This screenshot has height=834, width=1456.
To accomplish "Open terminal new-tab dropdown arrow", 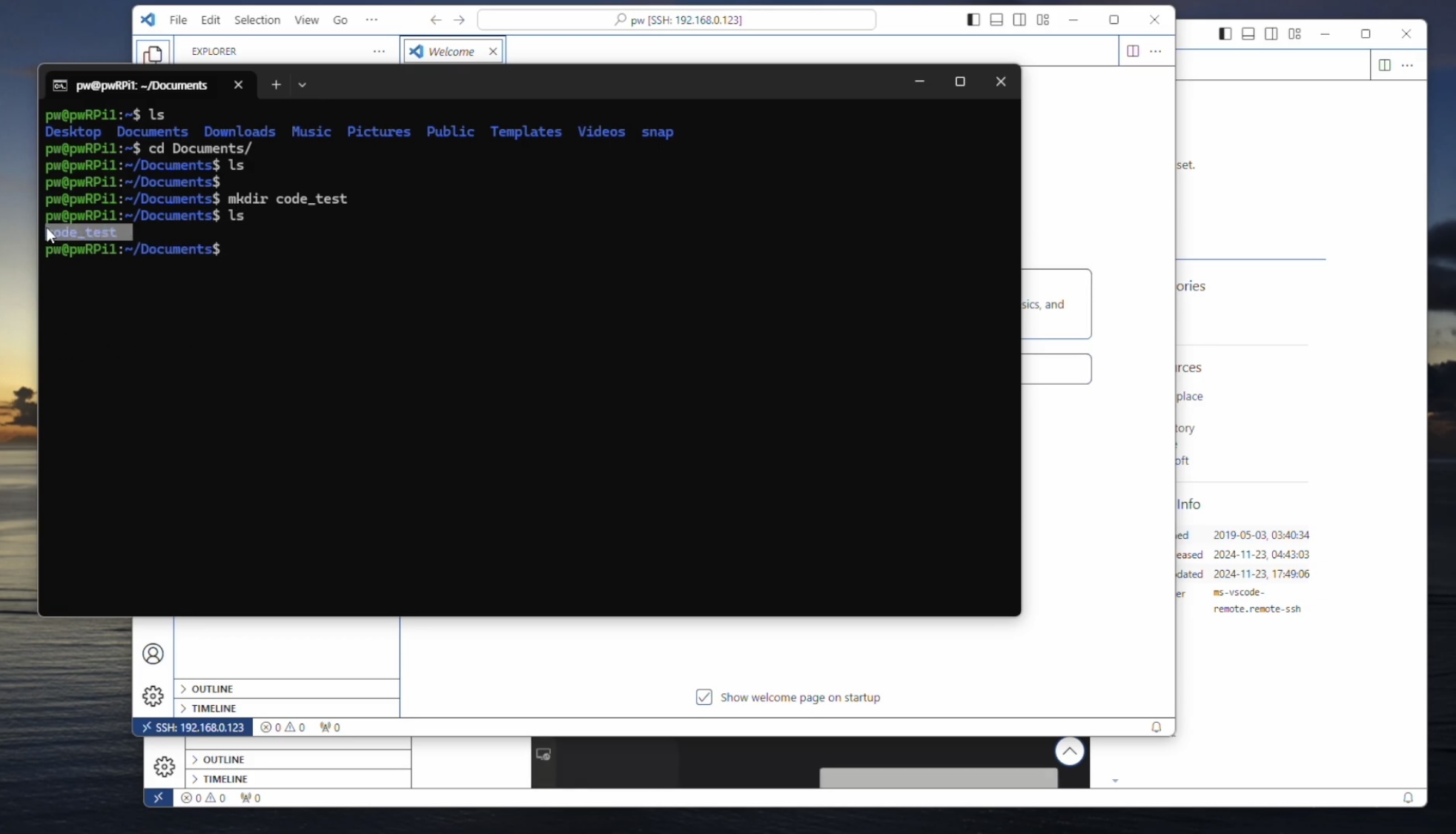I will 302,85.
